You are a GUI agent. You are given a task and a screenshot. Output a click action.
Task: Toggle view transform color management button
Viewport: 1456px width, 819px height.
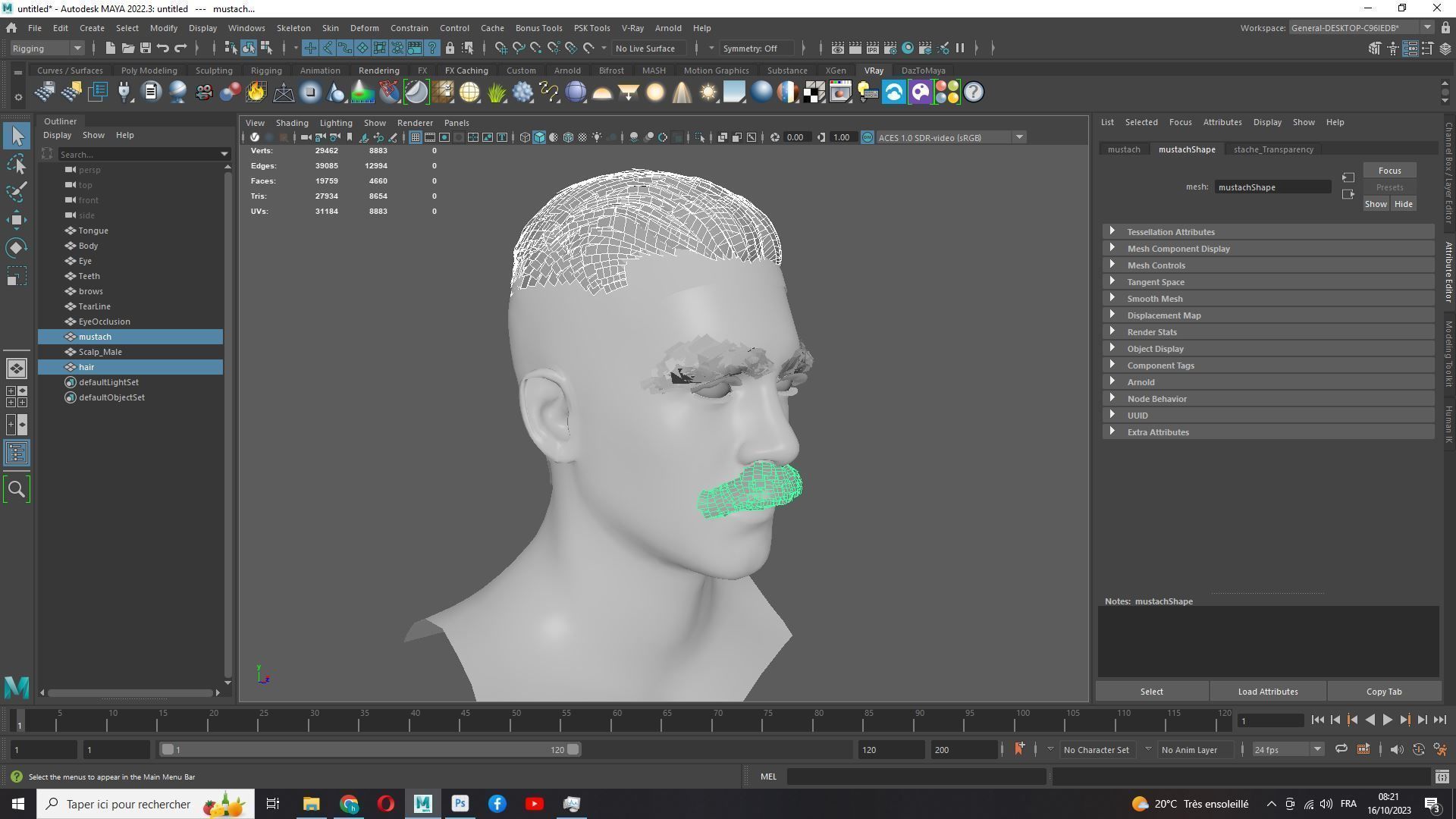tap(867, 137)
